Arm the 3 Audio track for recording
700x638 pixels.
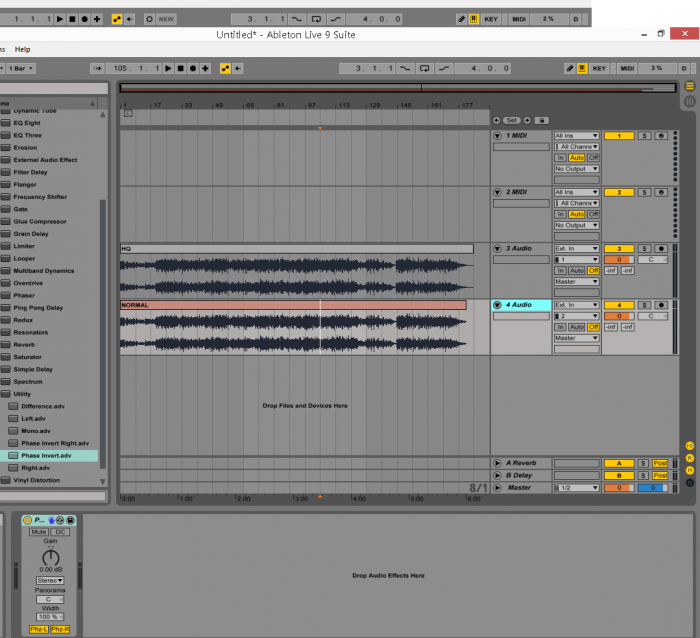[x=661, y=249]
